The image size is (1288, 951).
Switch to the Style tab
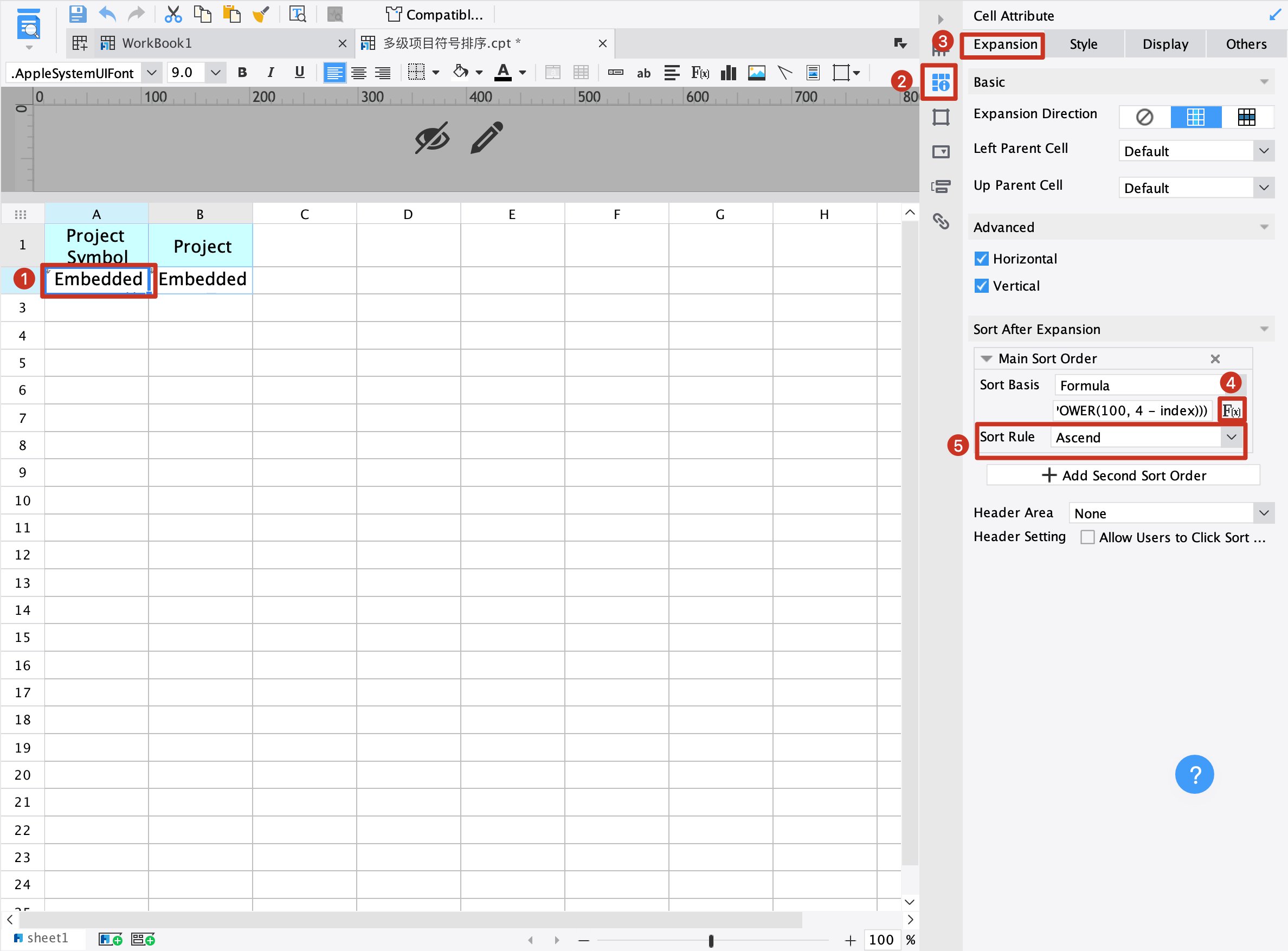tap(1083, 44)
